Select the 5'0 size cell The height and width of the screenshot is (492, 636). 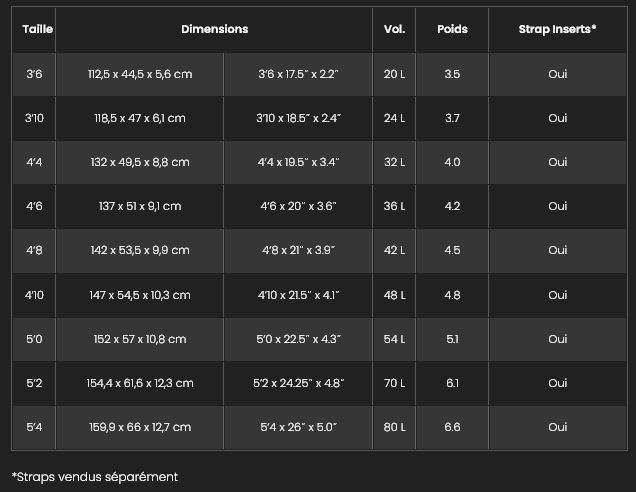(35, 339)
